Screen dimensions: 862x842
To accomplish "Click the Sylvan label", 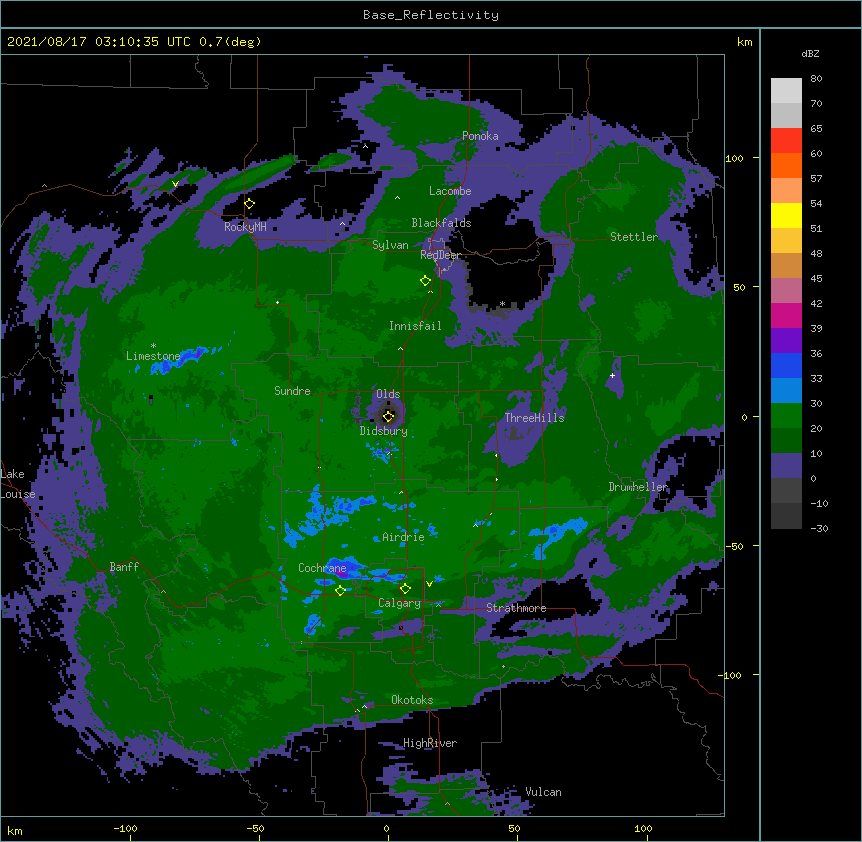I will coord(390,245).
